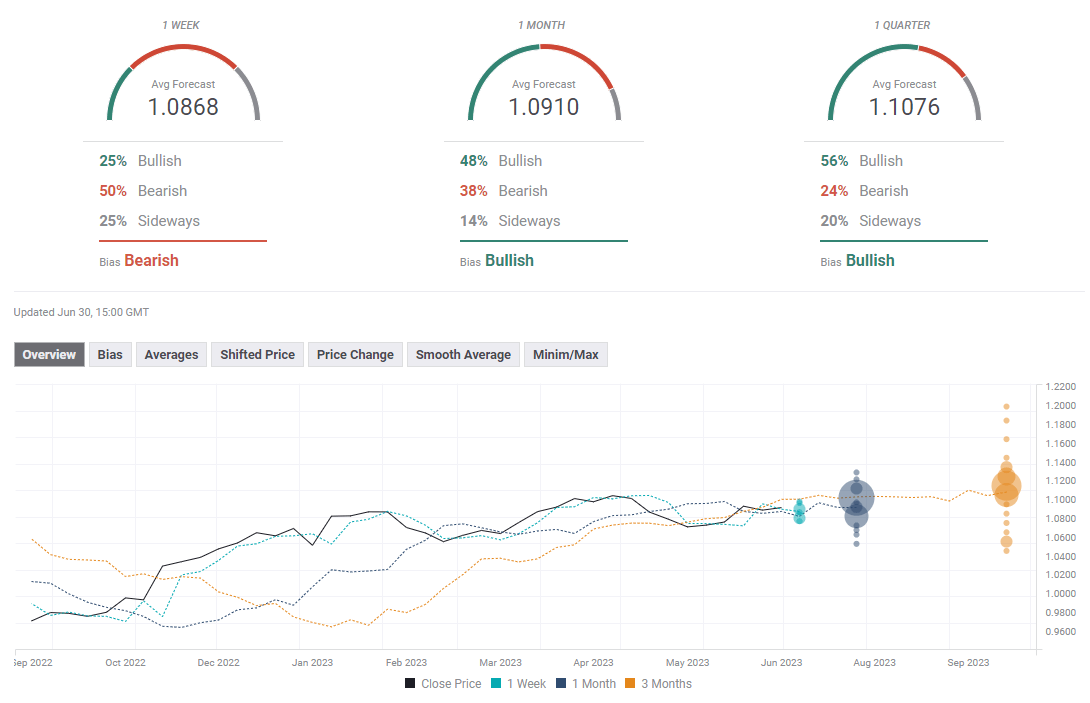The height and width of the screenshot is (703, 1090).
Task: Switch to the Bias tab
Action: point(110,355)
